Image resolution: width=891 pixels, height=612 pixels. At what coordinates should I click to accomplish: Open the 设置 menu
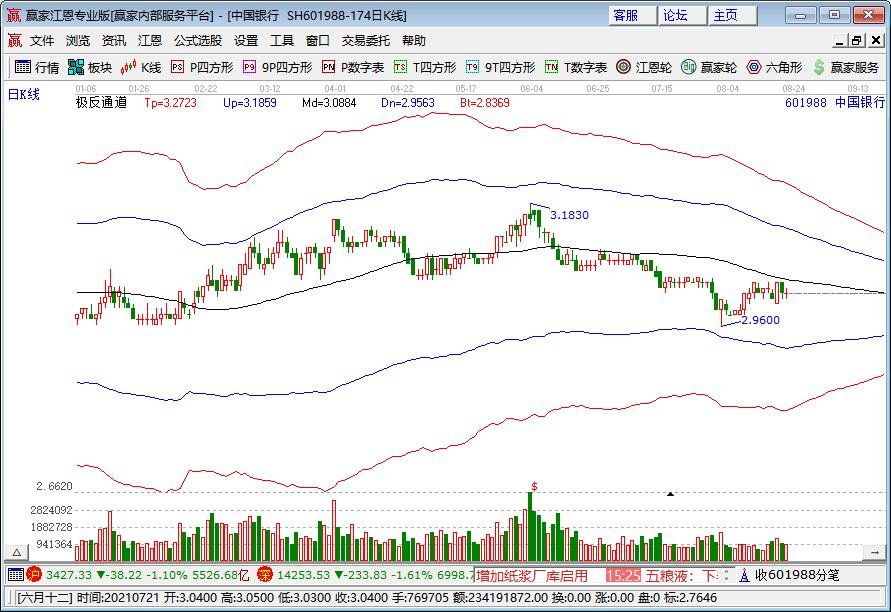[x=246, y=41]
